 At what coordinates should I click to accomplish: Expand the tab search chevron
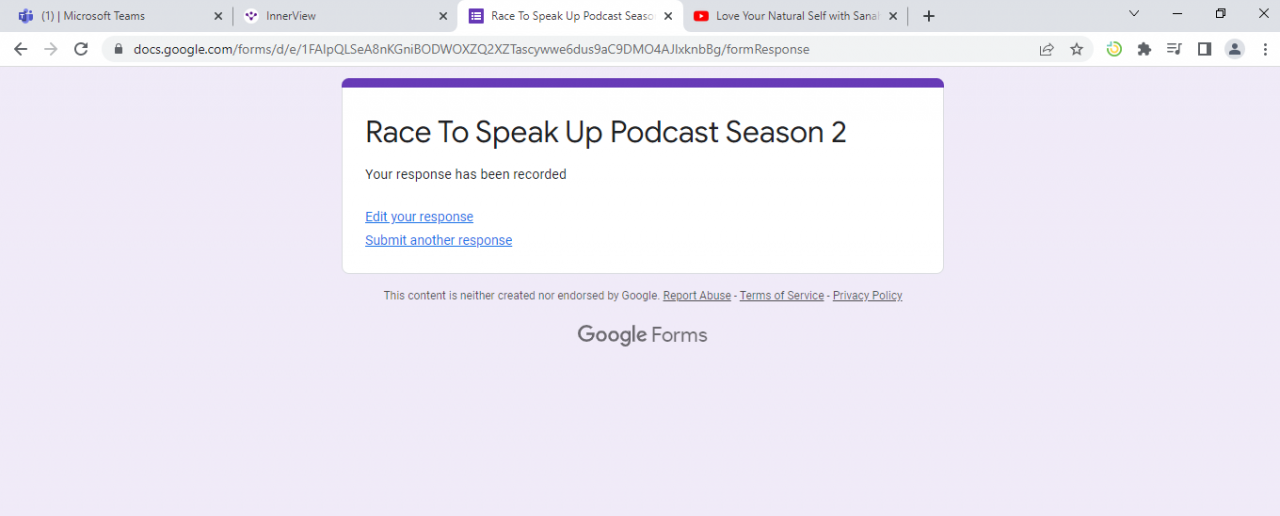pyautogui.click(x=1133, y=14)
